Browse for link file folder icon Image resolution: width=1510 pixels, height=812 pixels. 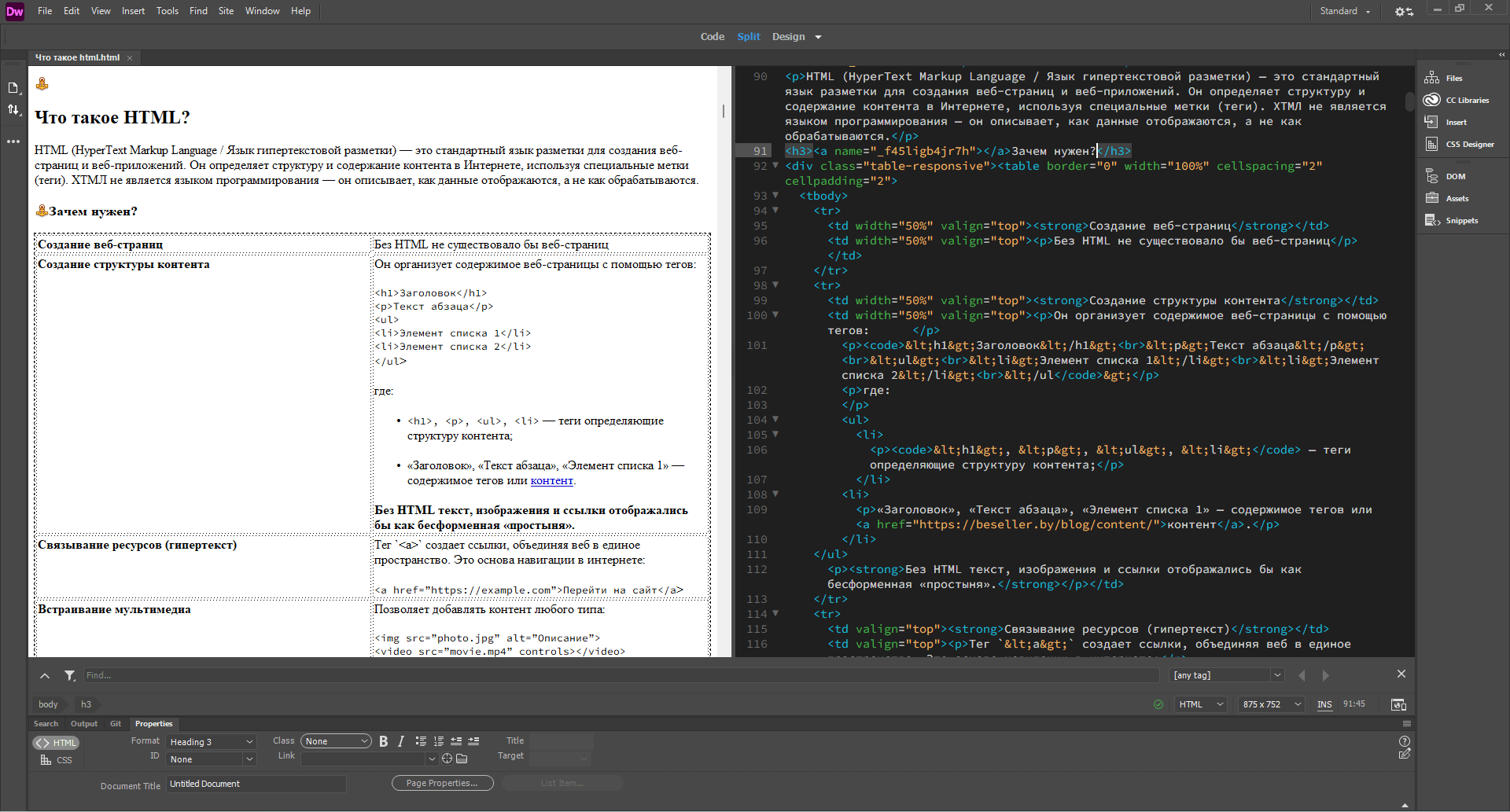[x=462, y=759]
